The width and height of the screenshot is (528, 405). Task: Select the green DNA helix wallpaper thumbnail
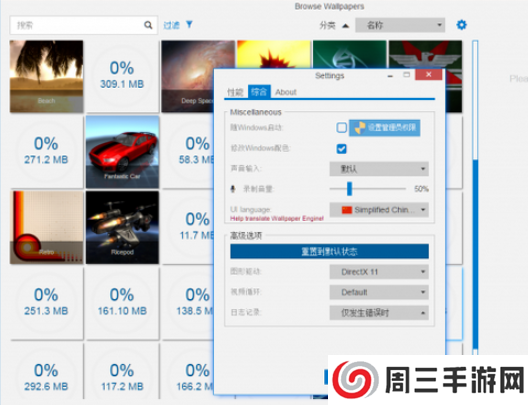pyautogui.click(x=350, y=54)
